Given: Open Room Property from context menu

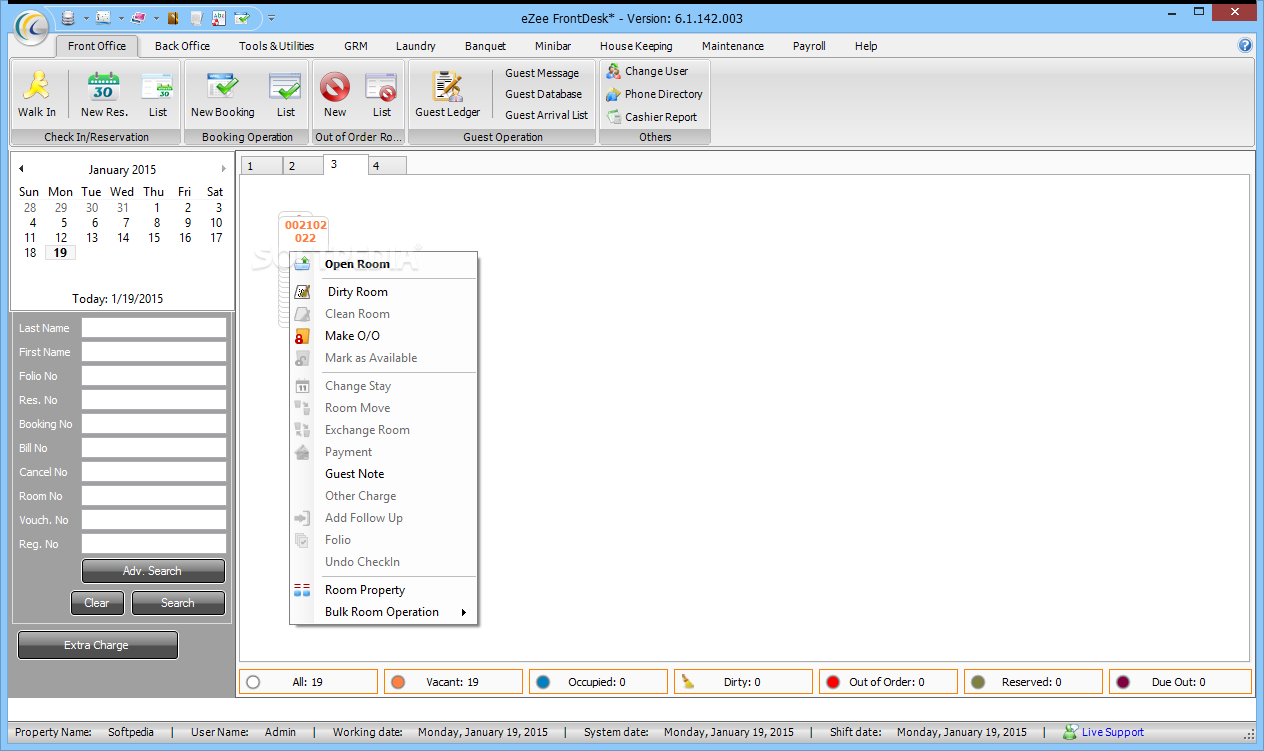Looking at the screenshot, I should 384,590.
